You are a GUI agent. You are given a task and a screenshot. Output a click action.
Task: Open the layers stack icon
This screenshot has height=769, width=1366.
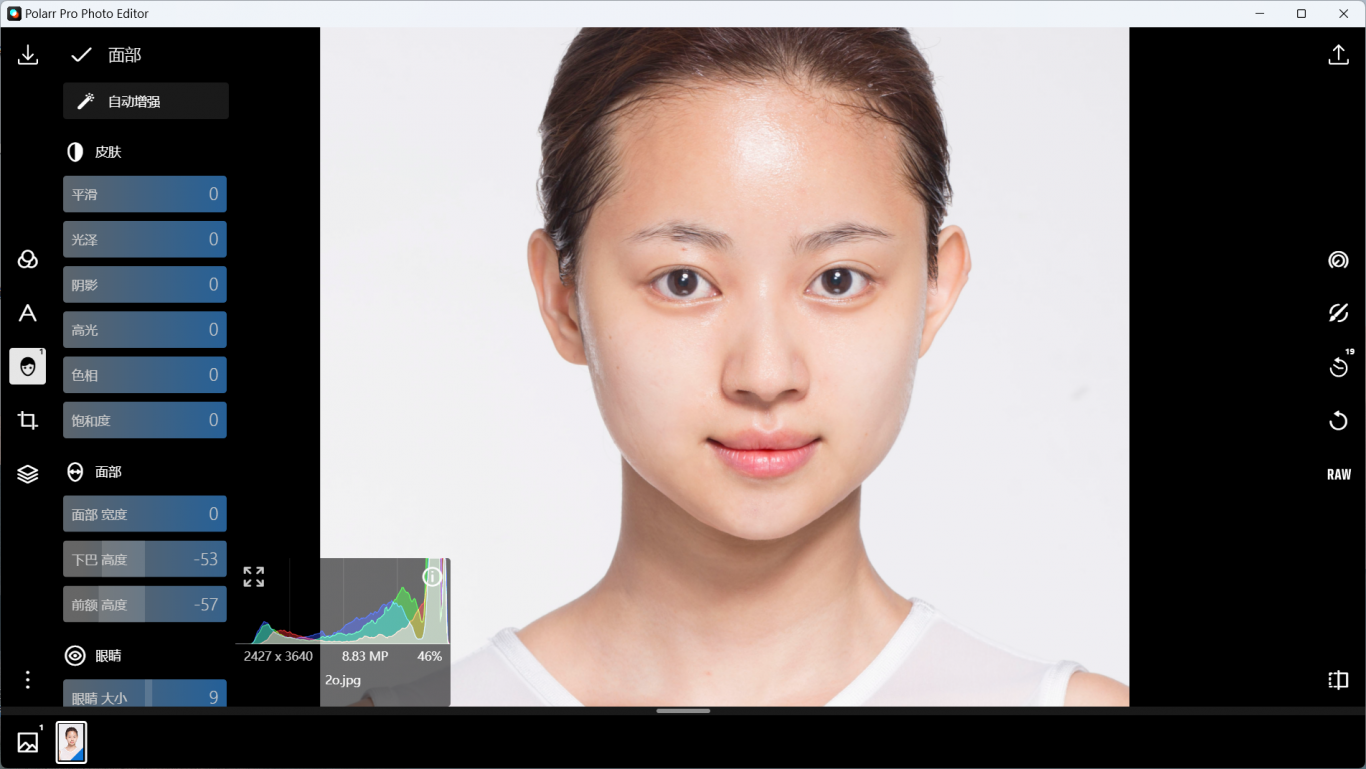pyautogui.click(x=28, y=474)
